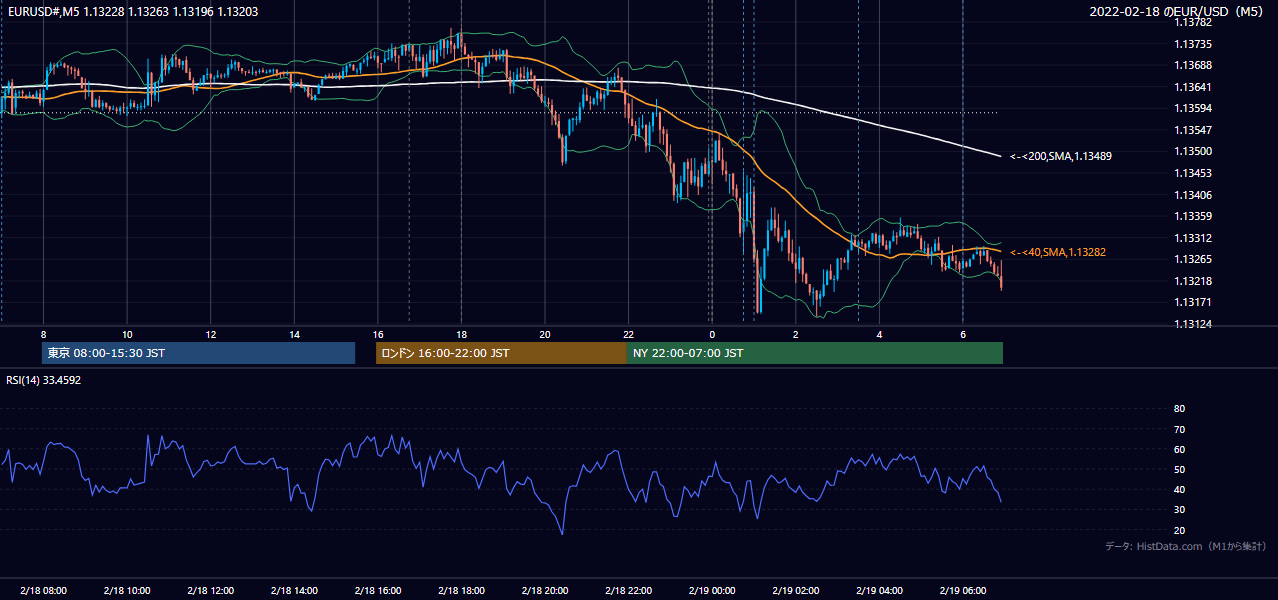
Task: Click the bottom date label 2/19 04:00
Action: [x=878, y=591]
